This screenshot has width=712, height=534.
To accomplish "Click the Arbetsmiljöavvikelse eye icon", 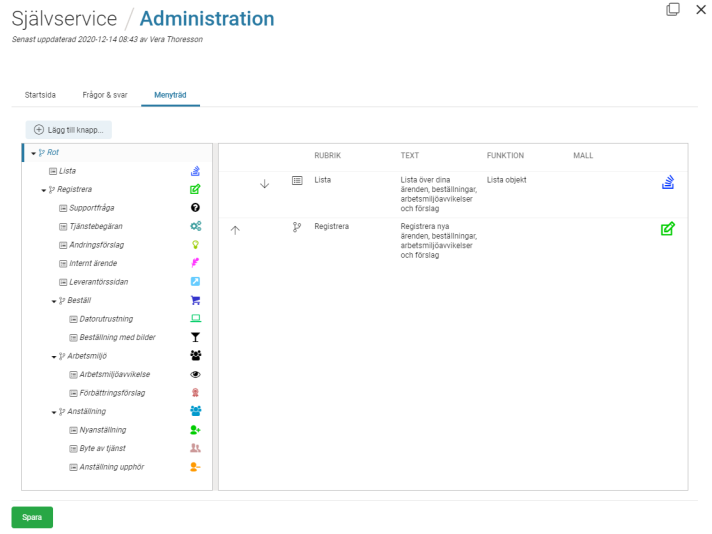I will coord(196,374).
